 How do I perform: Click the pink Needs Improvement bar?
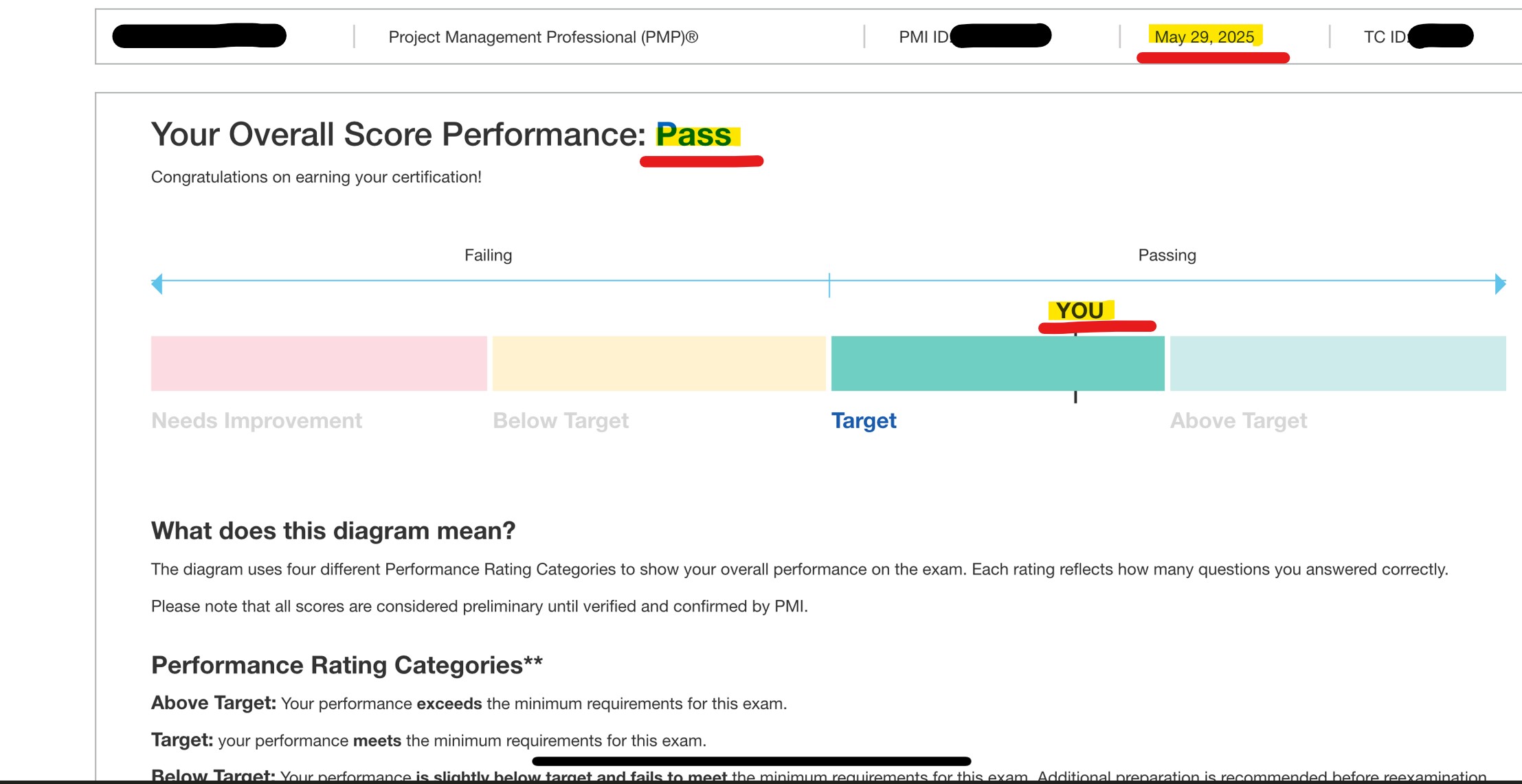tap(319, 363)
